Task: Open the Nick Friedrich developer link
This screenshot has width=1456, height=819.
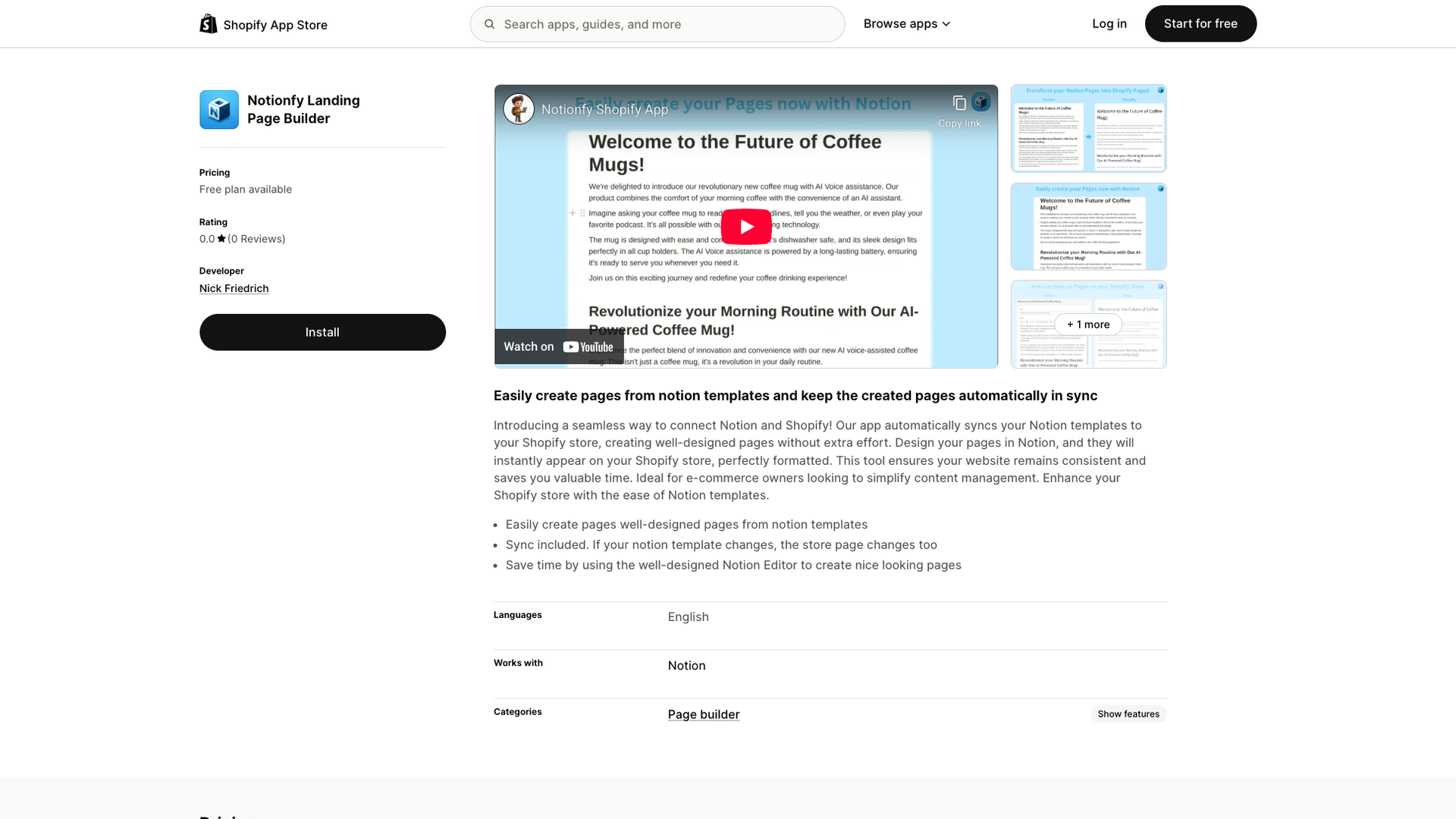Action: (234, 288)
